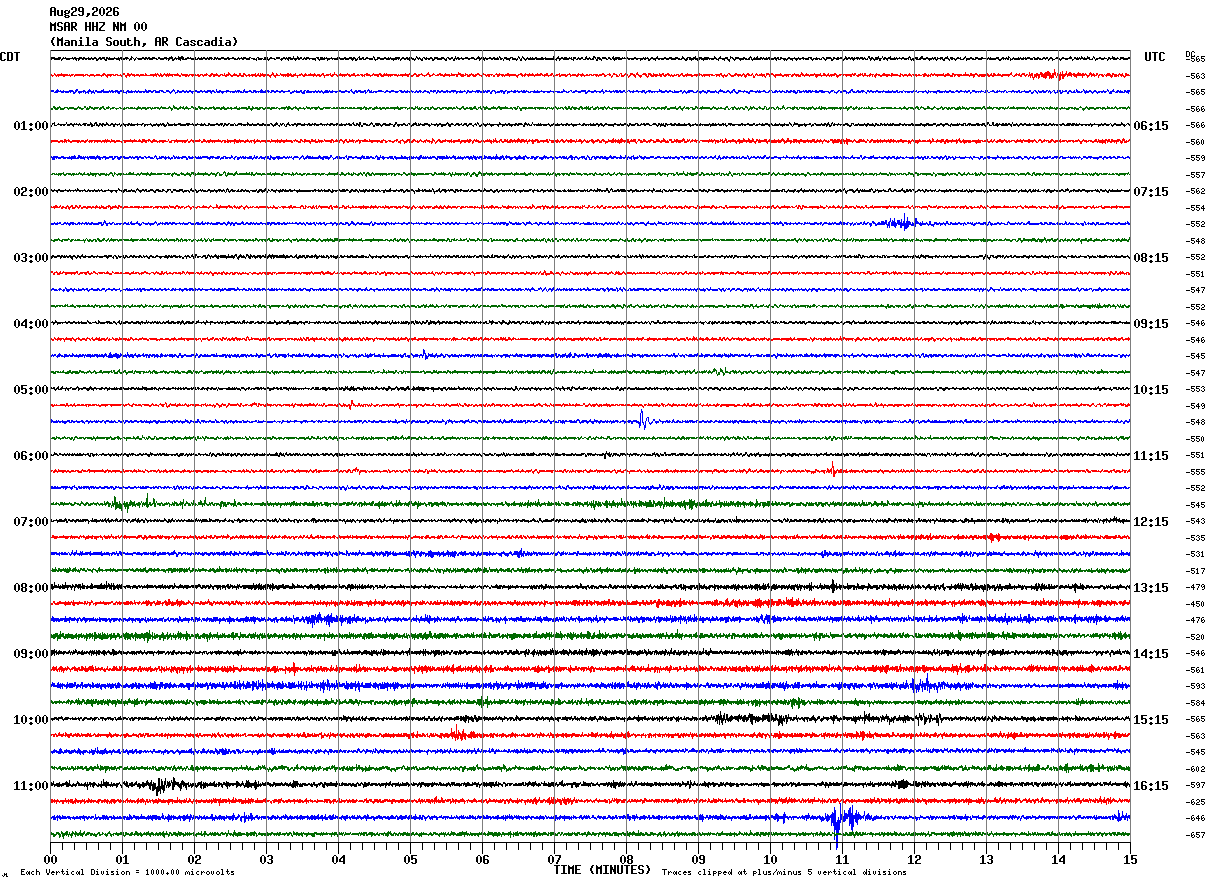Click the CDT timezone header

point(10,57)
